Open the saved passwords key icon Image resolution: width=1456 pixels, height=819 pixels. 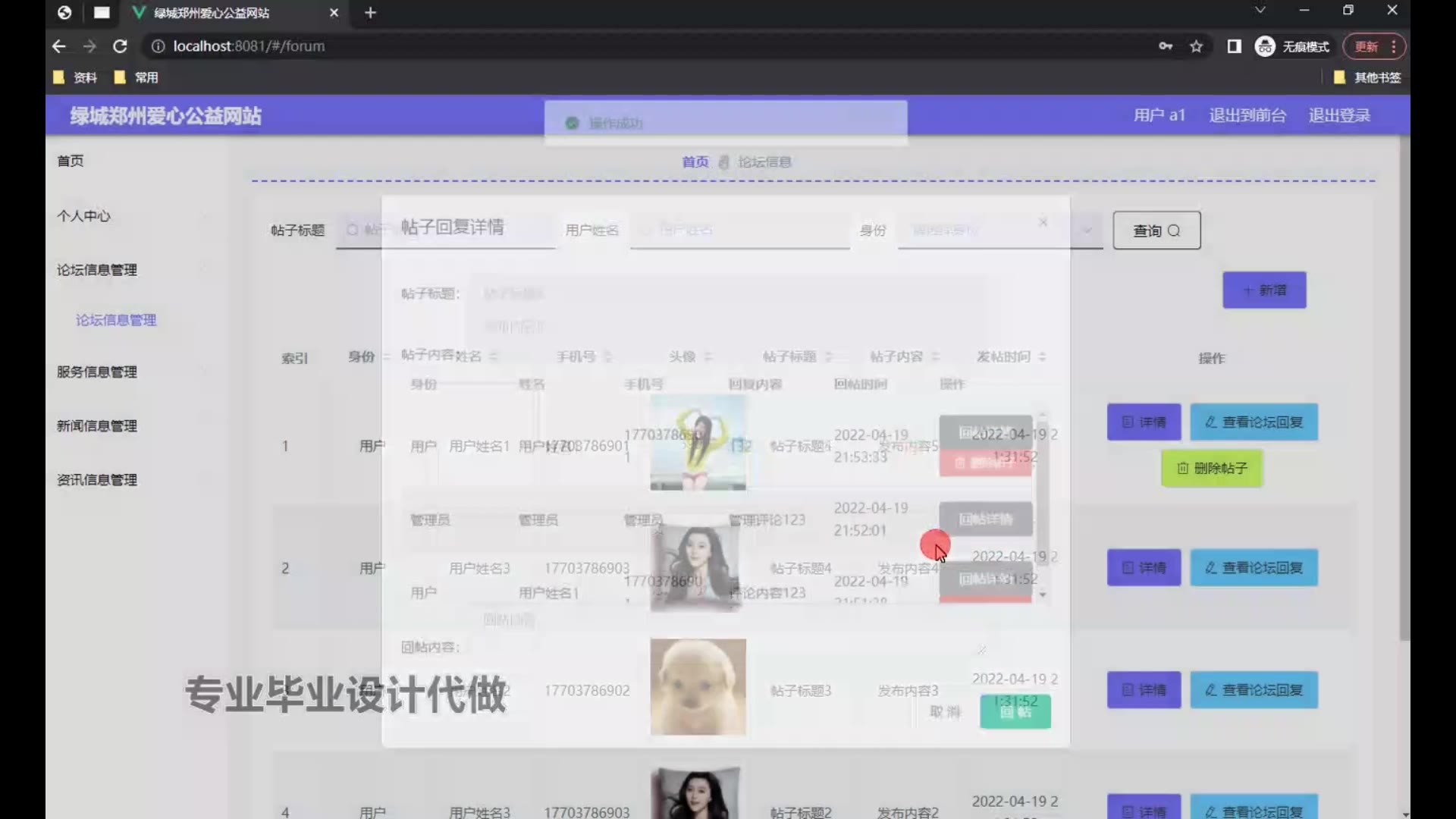1166,46
